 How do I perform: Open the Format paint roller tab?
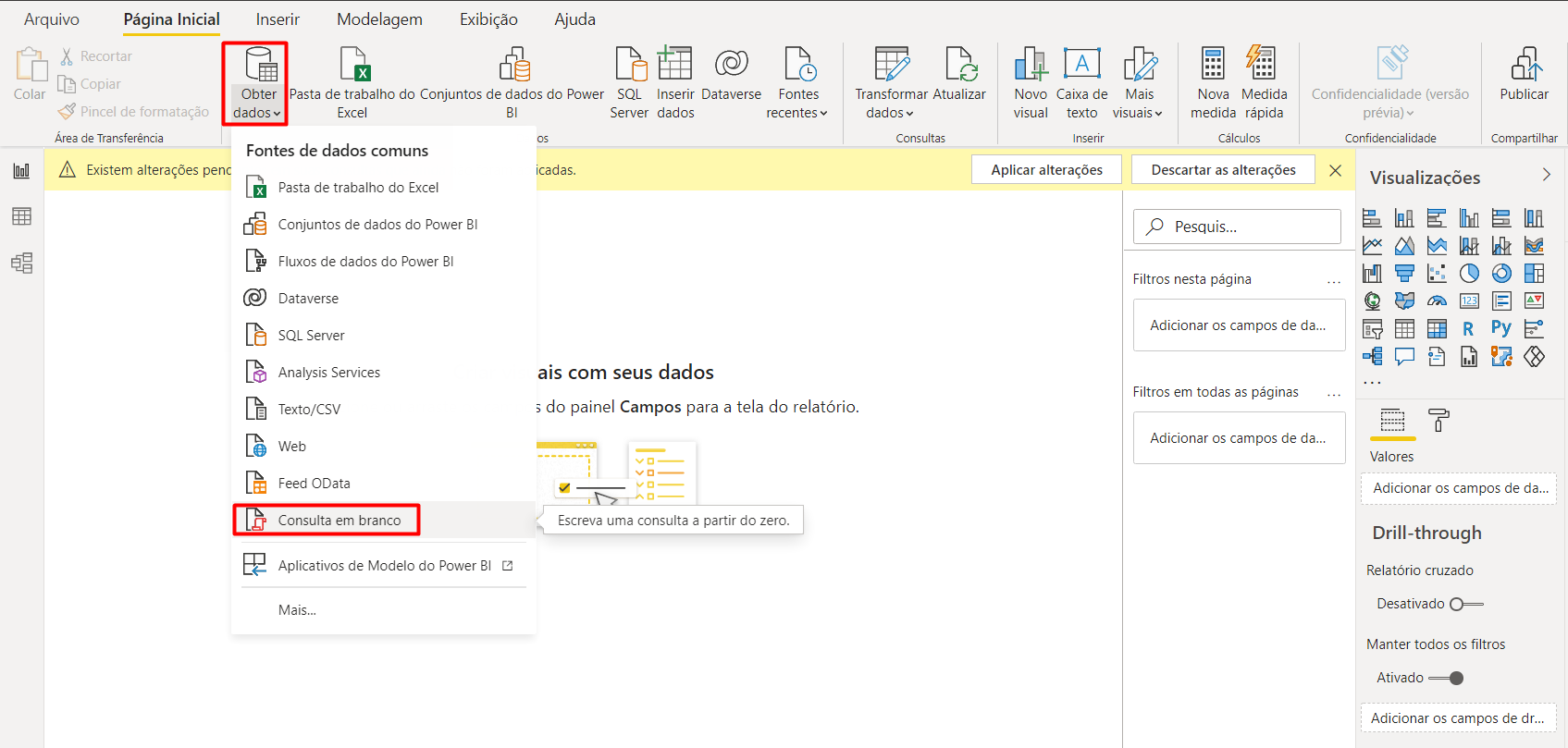pyautogui.click(x=1438, y=421)
